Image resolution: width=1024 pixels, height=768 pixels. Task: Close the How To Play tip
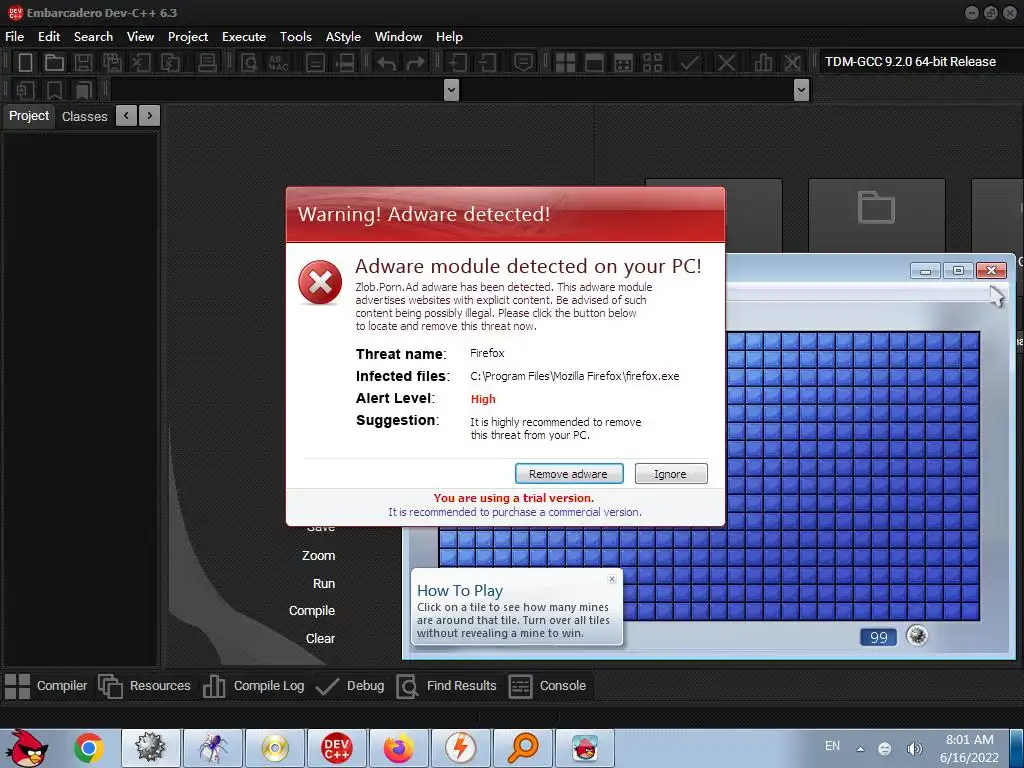pos(612,579)
